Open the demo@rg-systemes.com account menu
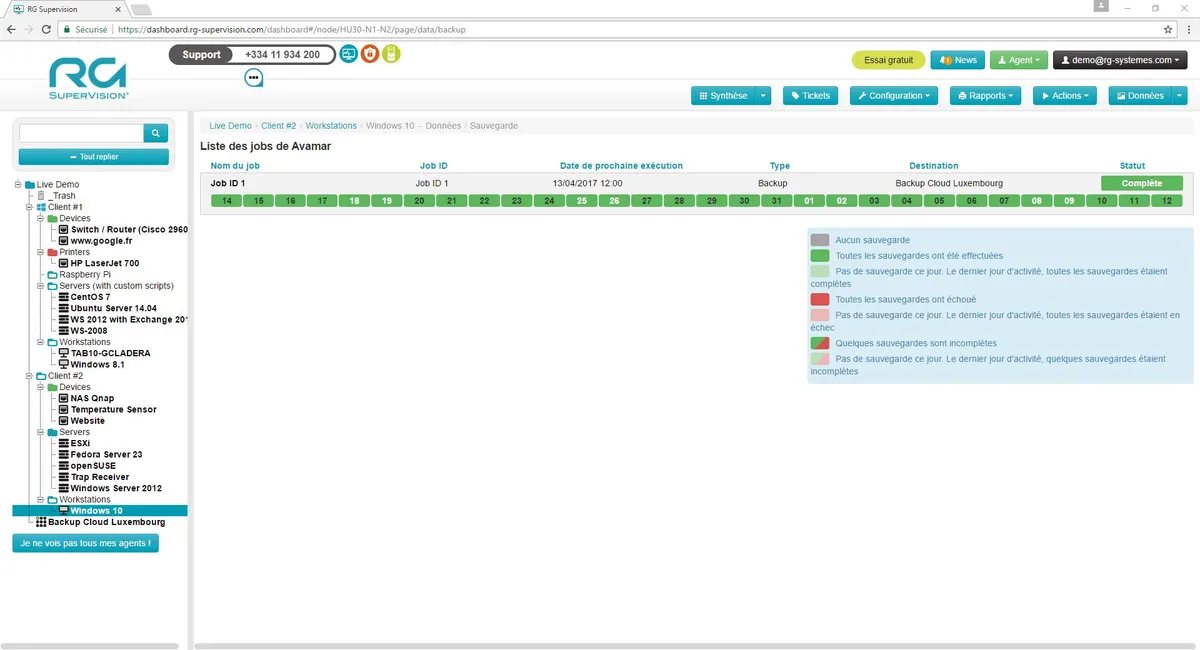1200x650 pixels. [x=1120, y=60]
